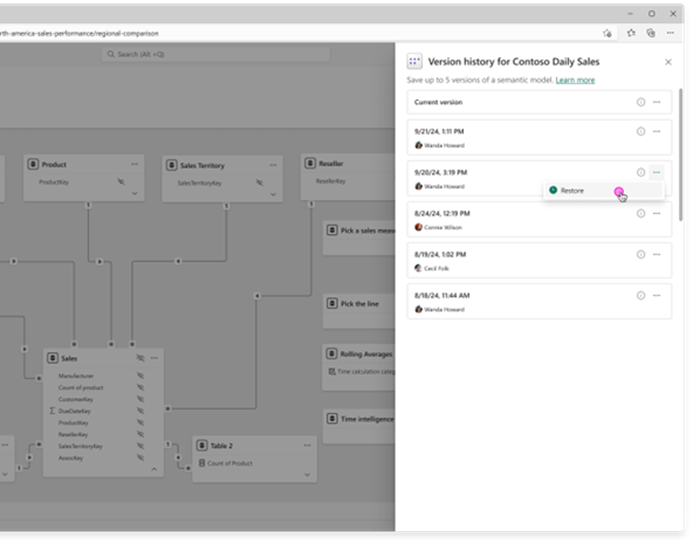Collapse the Sales table field list
This screenshot has width=693, height=543.
pos(154,469)
